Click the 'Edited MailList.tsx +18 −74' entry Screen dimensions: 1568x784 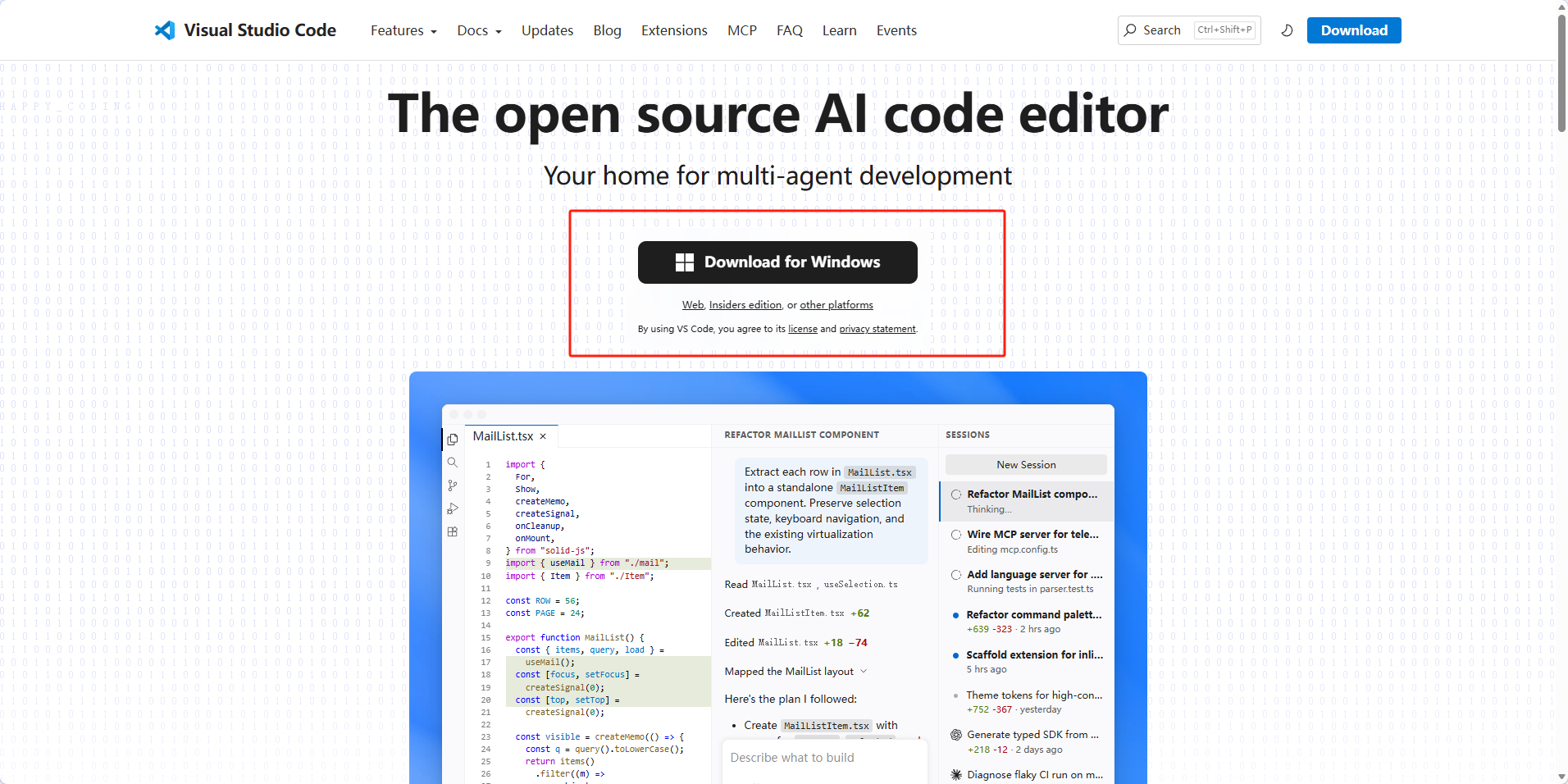click(x=795, y=643)
